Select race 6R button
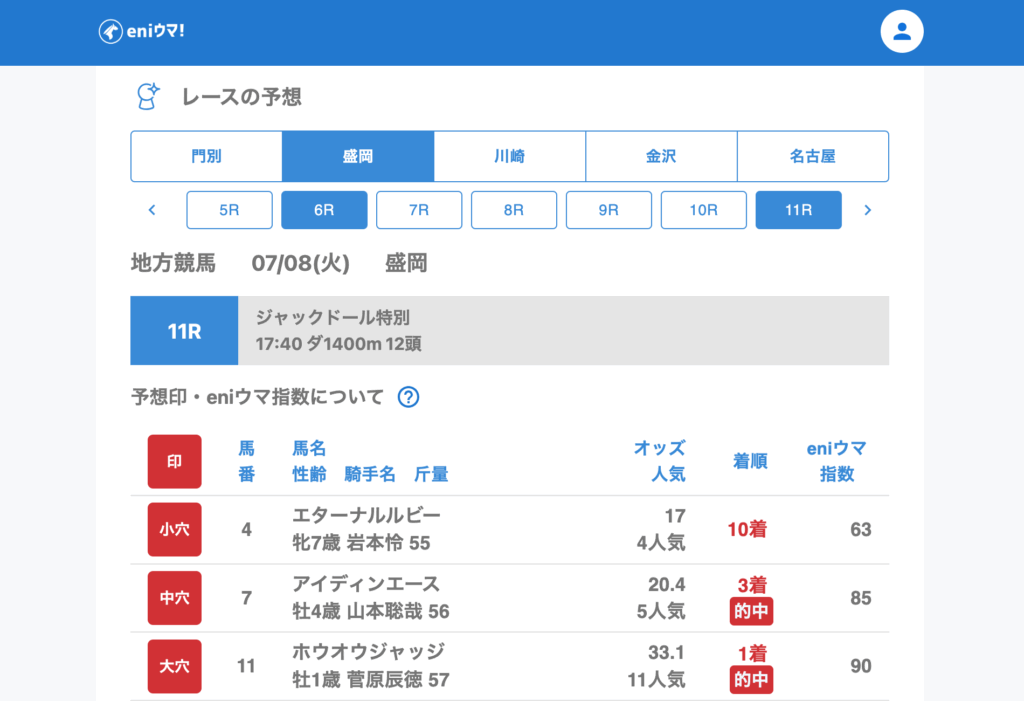The height and width of the screenshot is (701, 1024). [324, 210]
